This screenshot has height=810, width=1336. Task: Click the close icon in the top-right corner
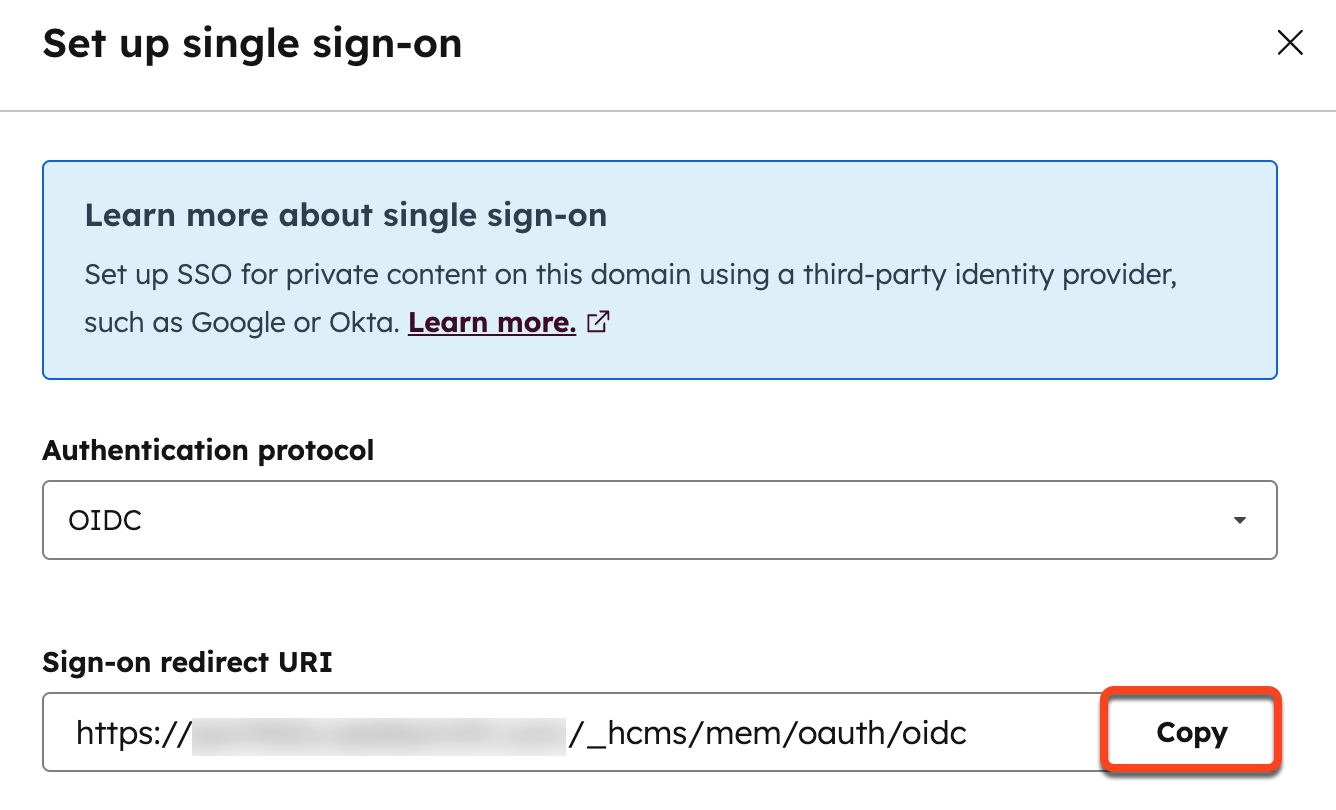pyautogui.click(x=1290, y=42)
